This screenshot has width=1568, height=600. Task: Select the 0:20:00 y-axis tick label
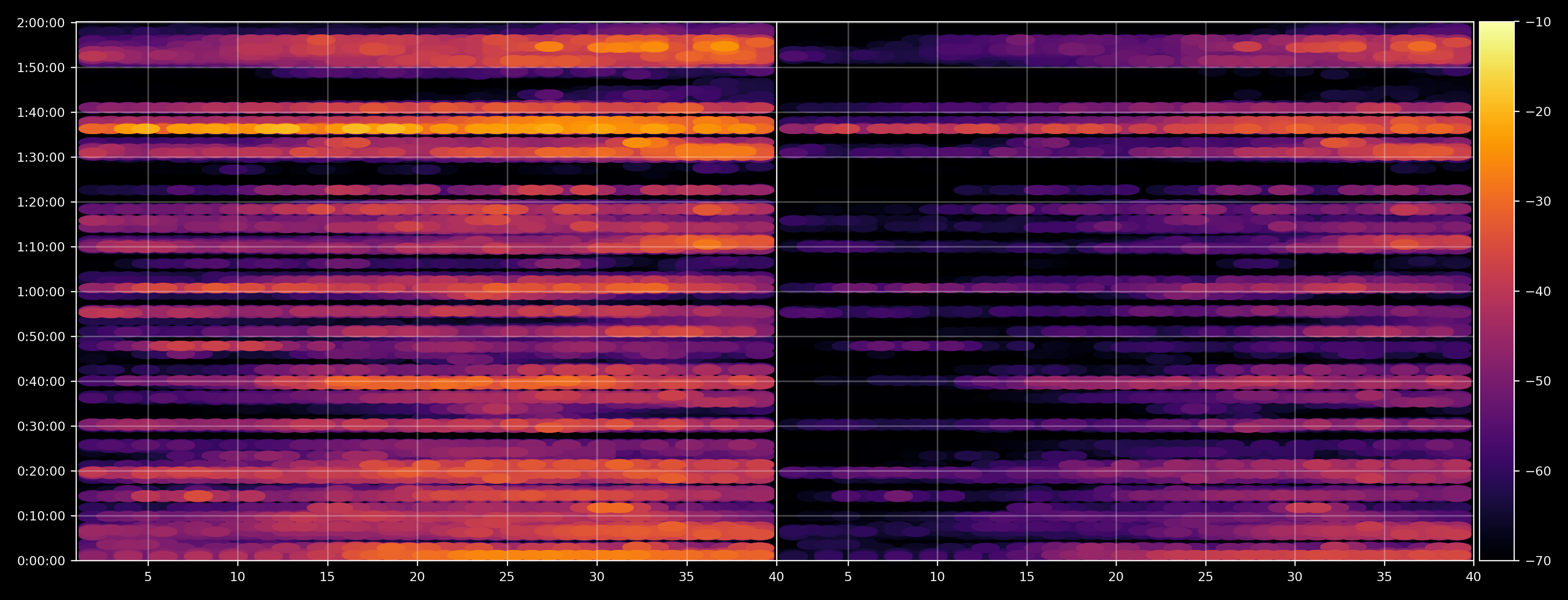tap(41, 472)
